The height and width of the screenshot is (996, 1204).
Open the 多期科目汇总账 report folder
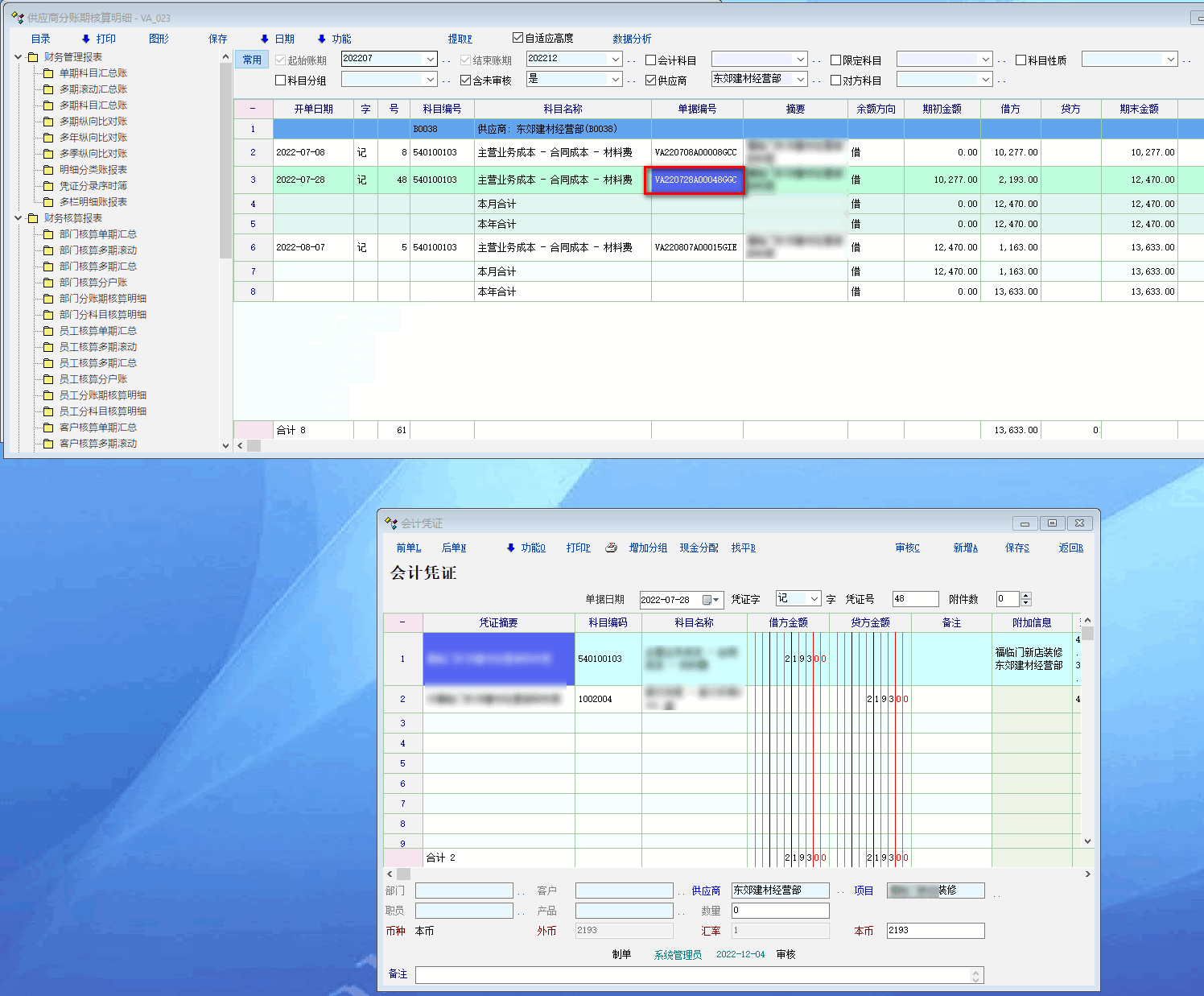click(93, 105)
